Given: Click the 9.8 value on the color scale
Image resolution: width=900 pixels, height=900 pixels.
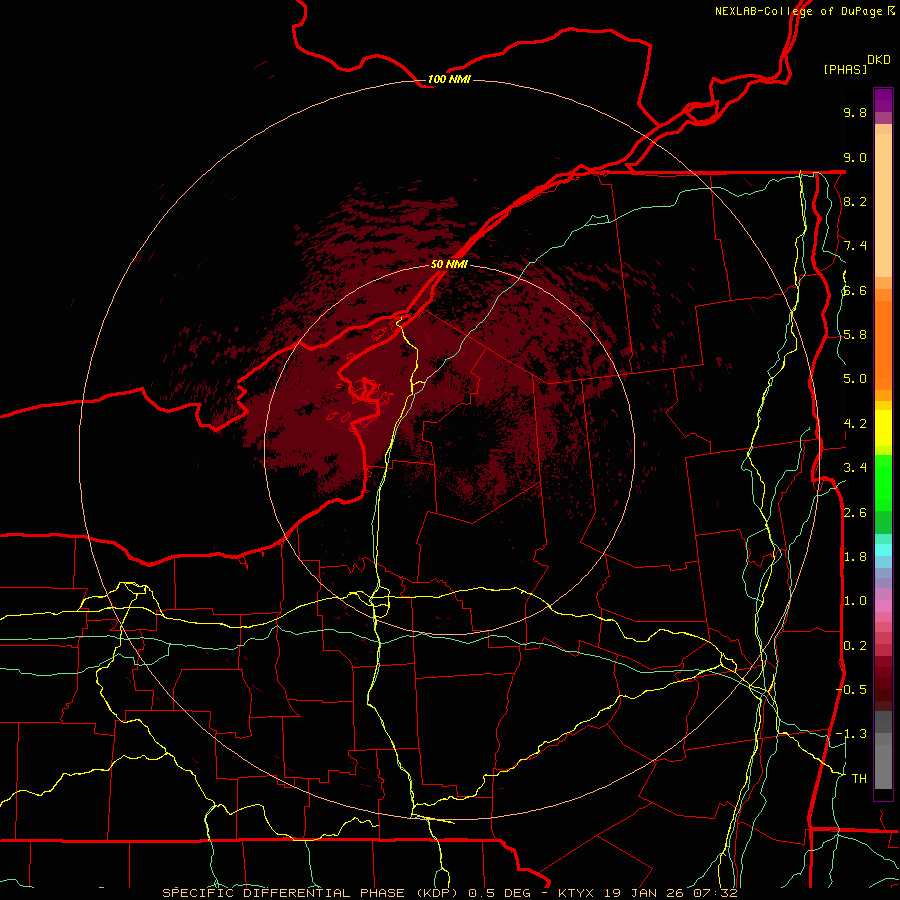Looking at the screenshot, I should (x=855, y=112).
